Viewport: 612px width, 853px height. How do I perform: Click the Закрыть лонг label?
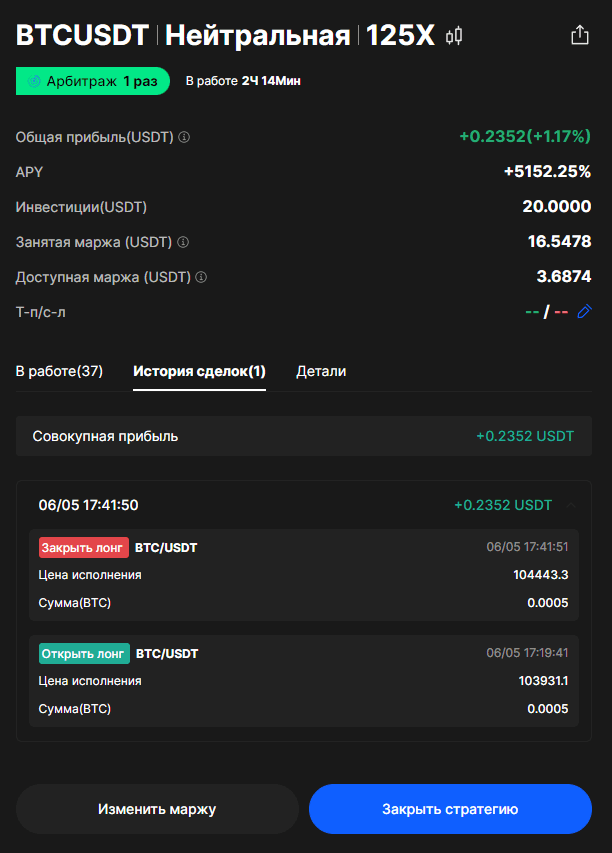(84, 548)
